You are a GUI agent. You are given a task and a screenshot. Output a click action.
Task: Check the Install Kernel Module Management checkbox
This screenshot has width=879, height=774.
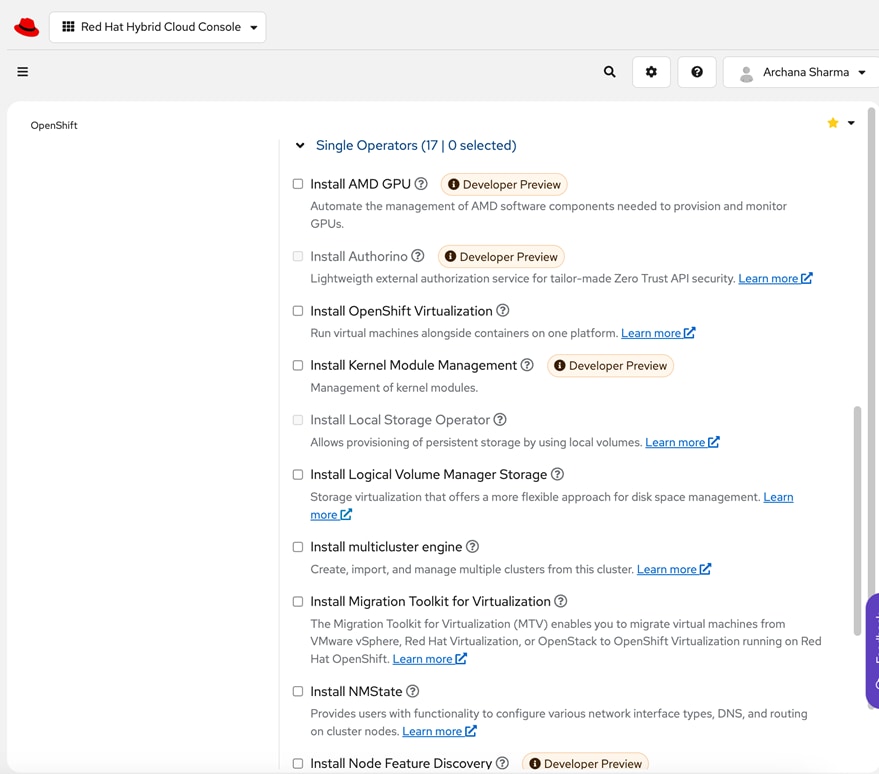click(x=298, y=365)
